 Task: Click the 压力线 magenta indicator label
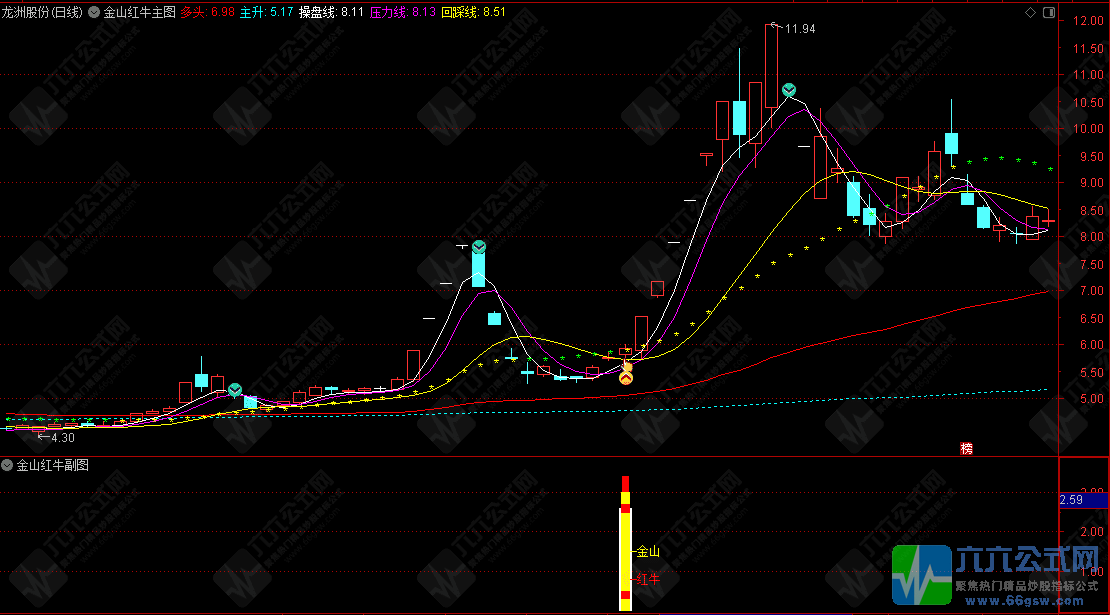point(402,12)
